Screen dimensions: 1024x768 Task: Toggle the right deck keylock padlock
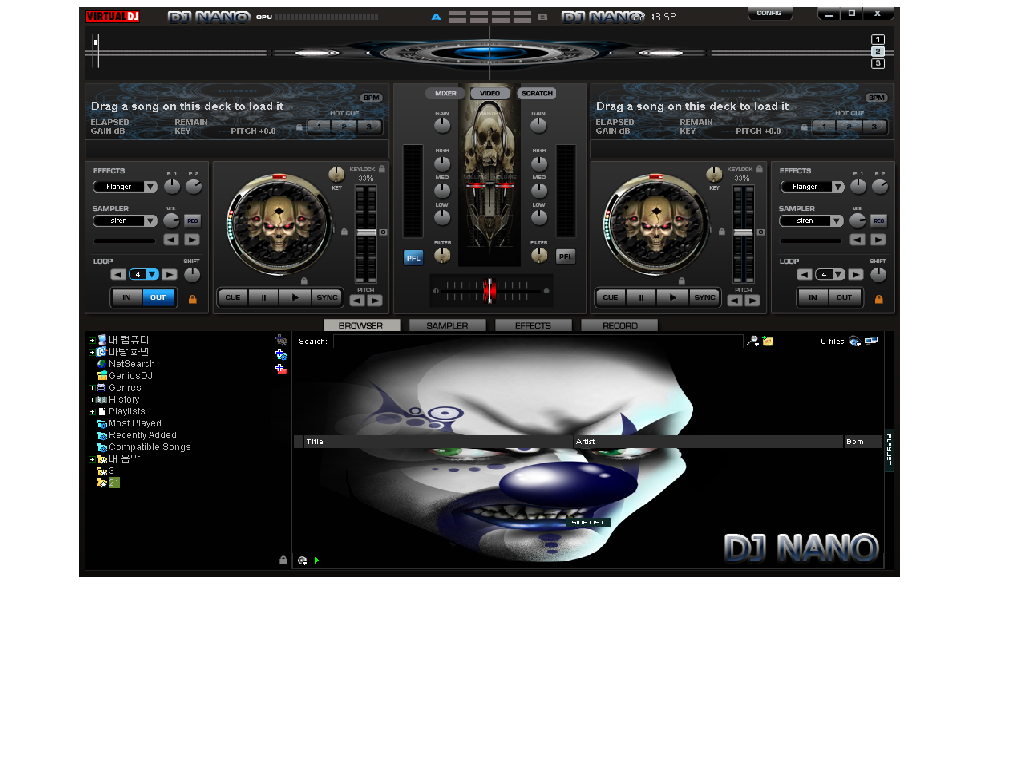tap(760, 169)
